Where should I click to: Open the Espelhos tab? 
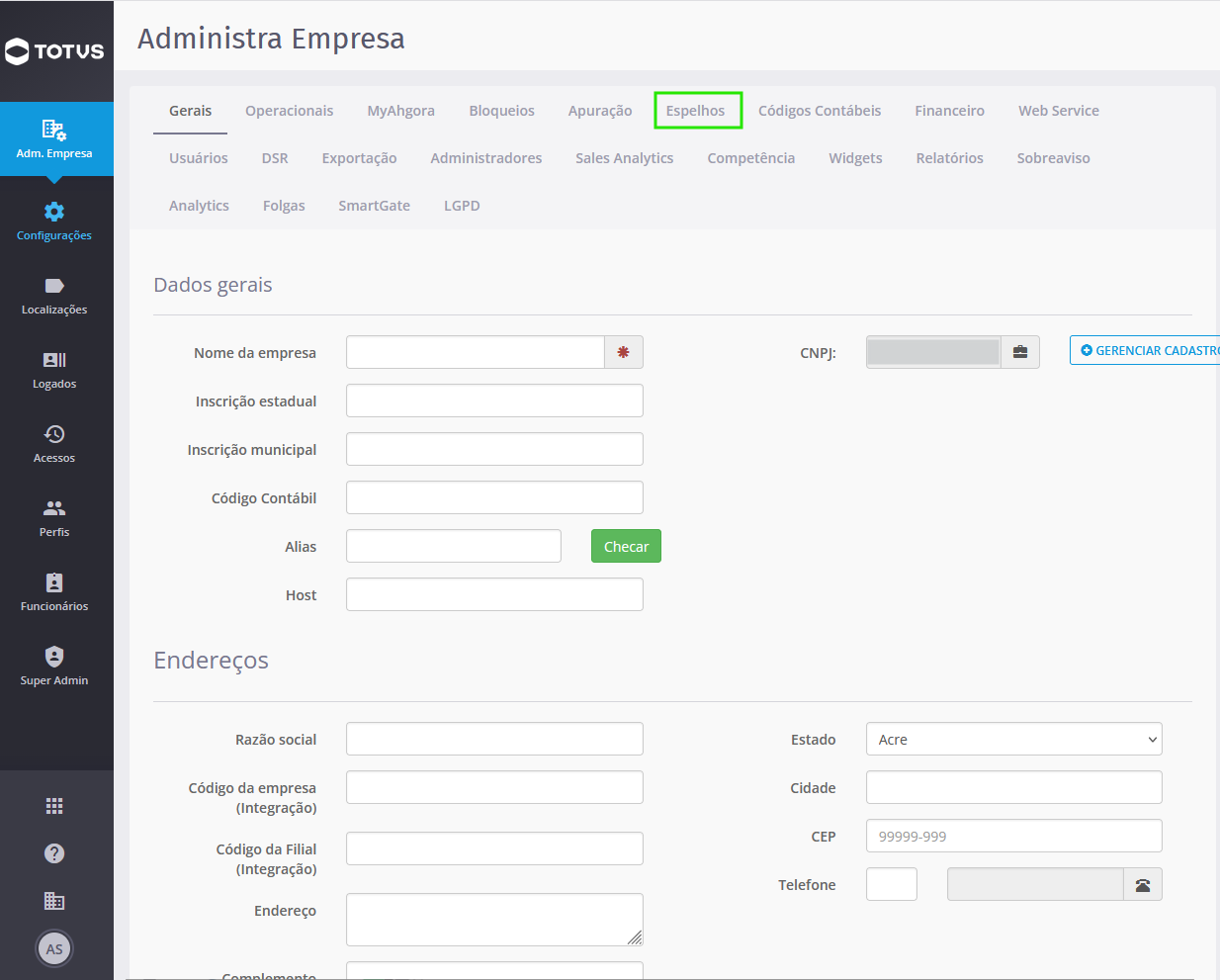696,111
